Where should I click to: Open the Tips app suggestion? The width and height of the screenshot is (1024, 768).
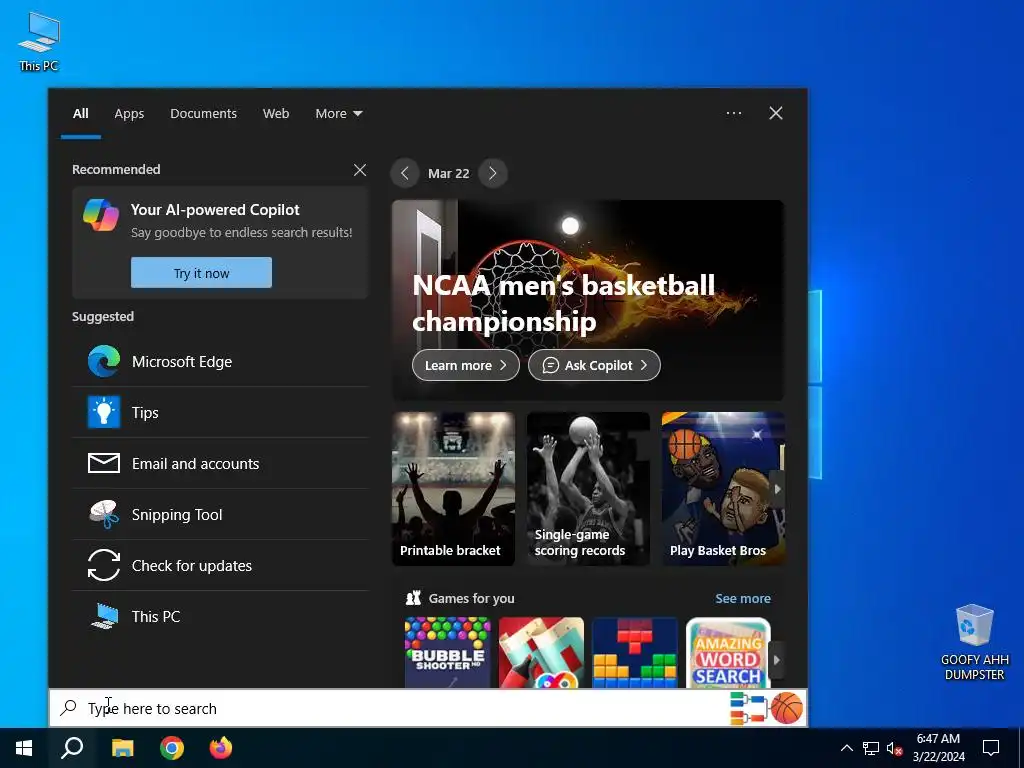click(x=220, y=412)
